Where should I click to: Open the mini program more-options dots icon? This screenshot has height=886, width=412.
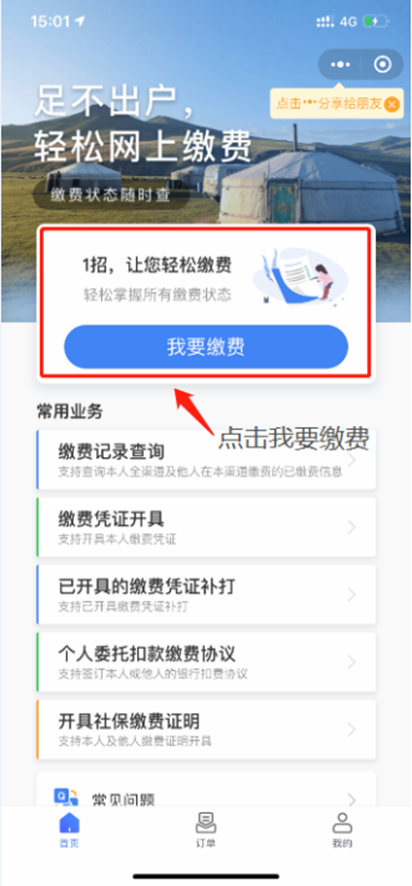[340, 65]
